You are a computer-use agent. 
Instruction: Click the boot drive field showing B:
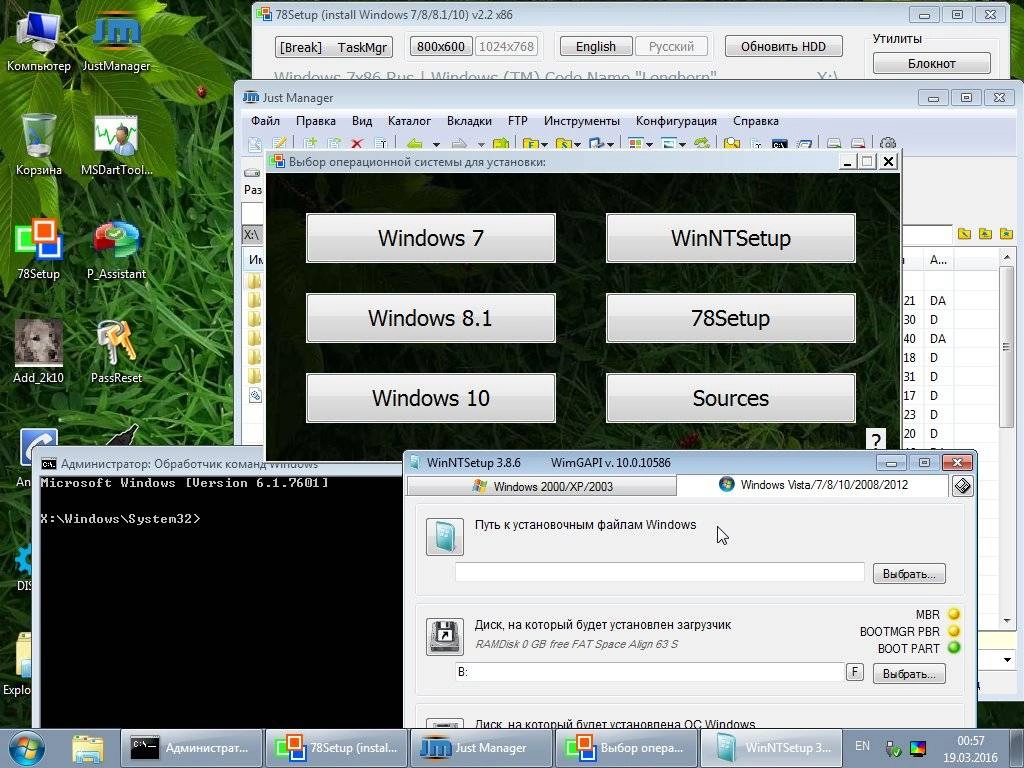[x=649, y=672]
